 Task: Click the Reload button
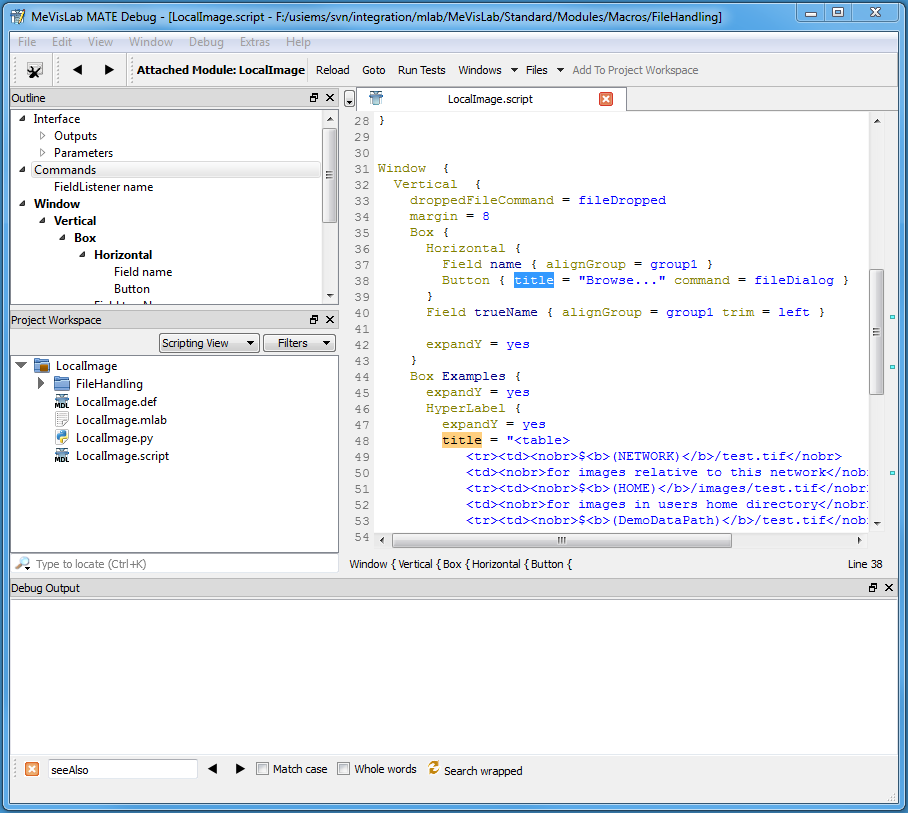click(x=333, y=70)
